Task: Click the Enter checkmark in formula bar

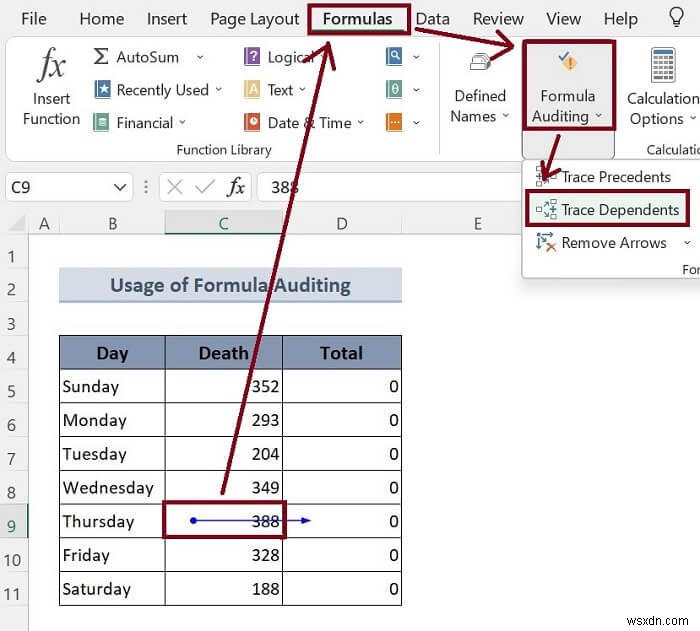Action: (205, 187)
